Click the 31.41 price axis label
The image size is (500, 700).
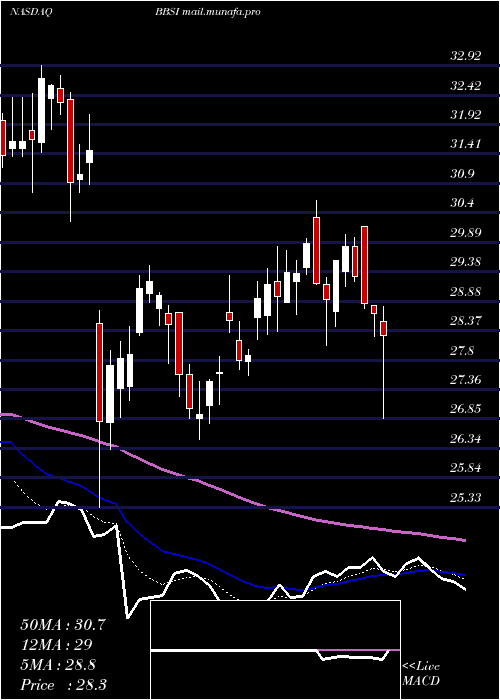(x=466, y=144)
